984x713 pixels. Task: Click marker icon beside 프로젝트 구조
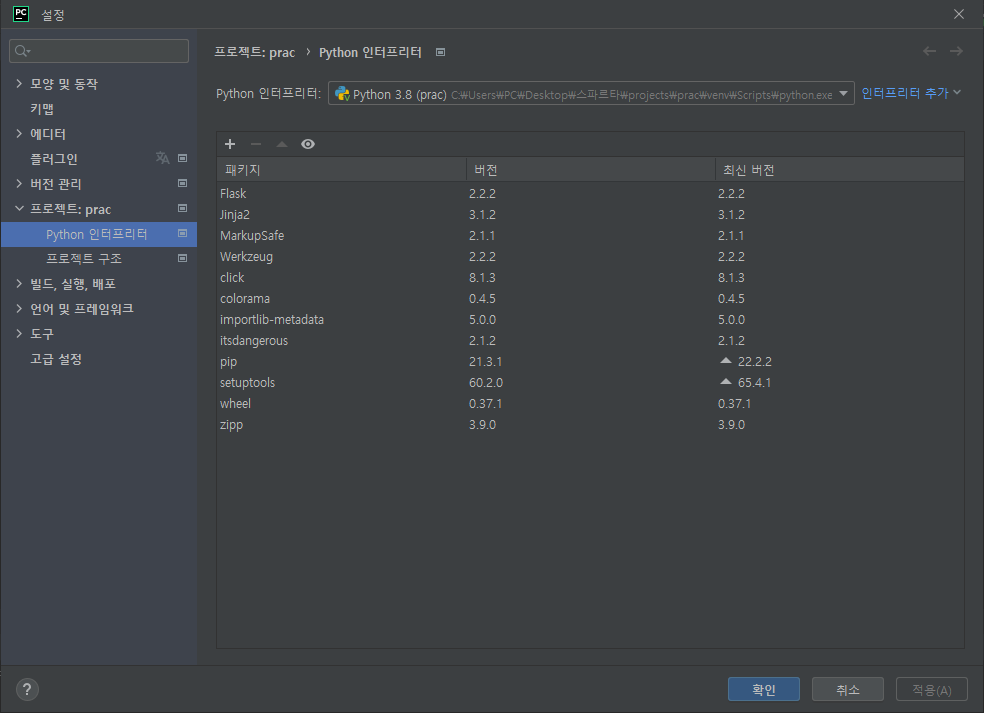[x=183, y=258]
